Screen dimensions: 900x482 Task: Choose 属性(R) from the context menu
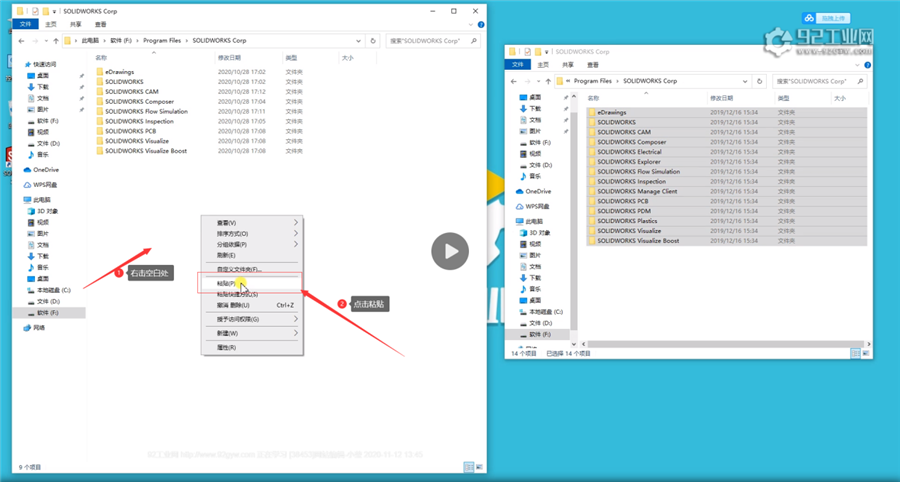point(251,347)
